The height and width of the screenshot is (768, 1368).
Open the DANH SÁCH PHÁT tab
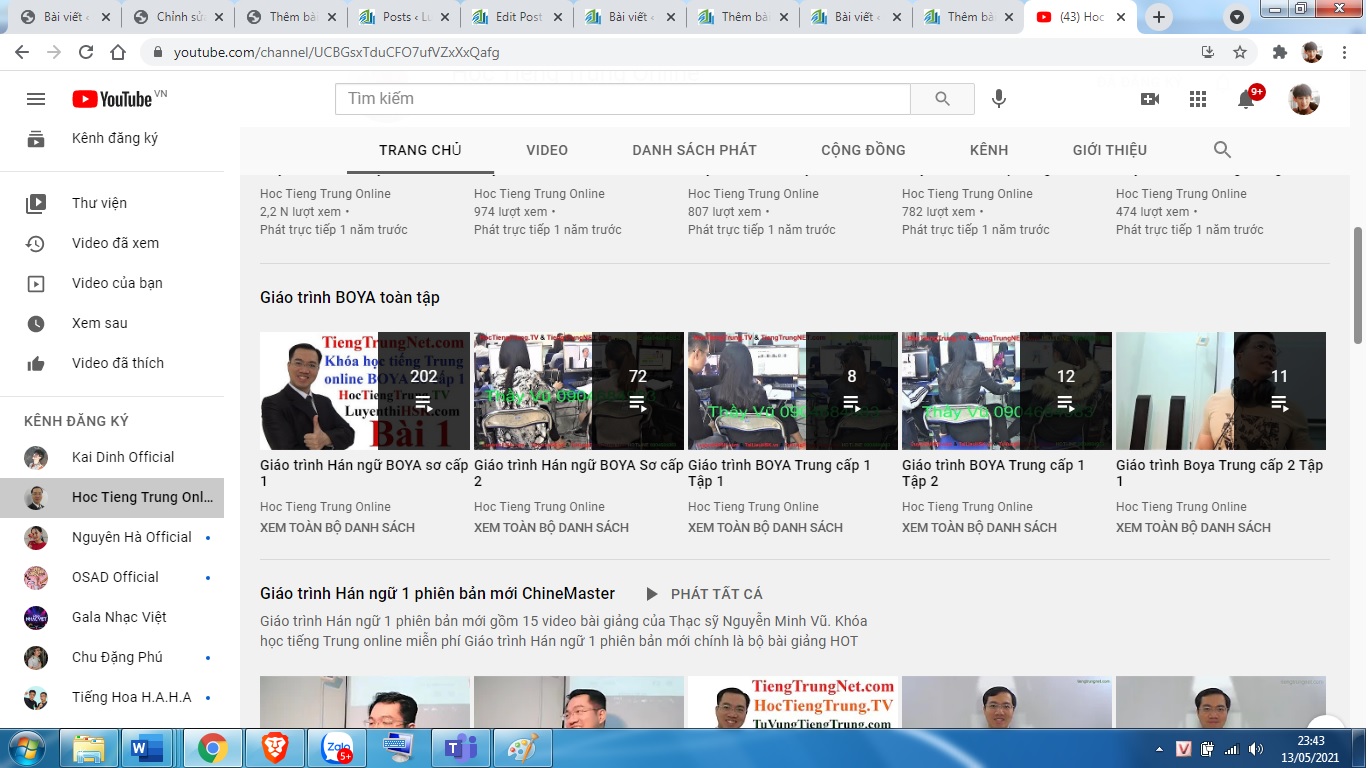[x=695, y=150]
